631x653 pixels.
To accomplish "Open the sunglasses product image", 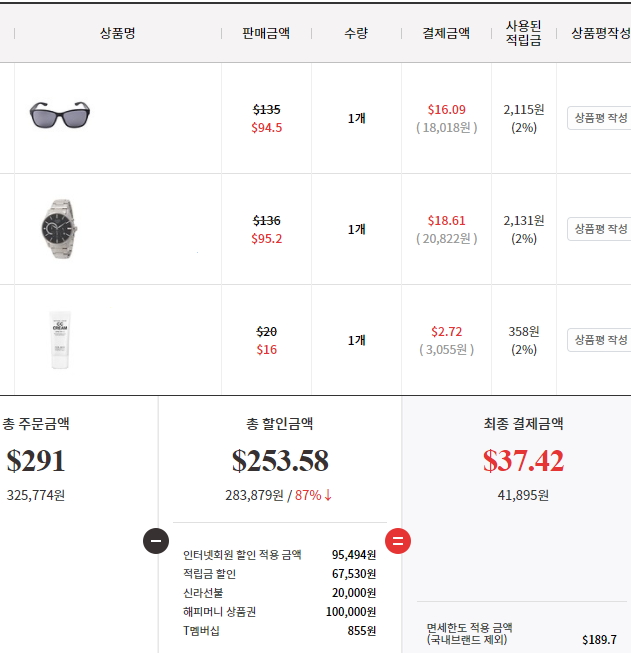I will (60, 116).
